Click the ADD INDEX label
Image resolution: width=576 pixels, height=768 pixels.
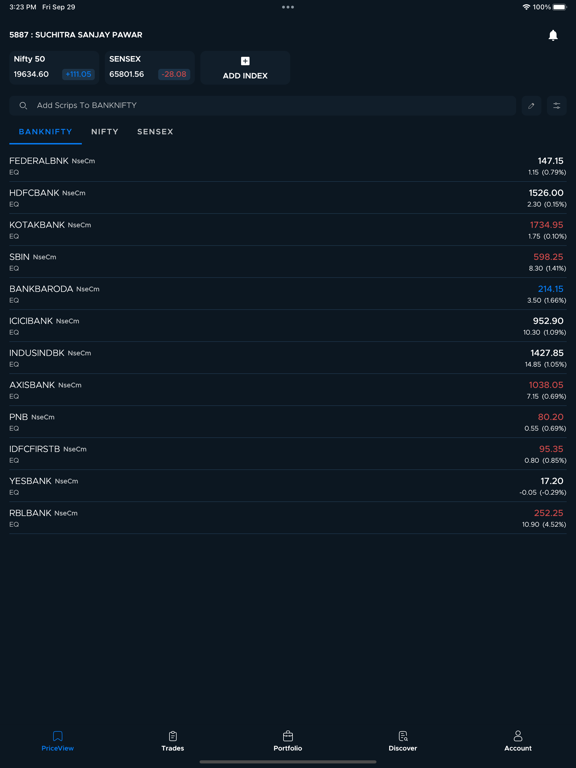(245, 76)
